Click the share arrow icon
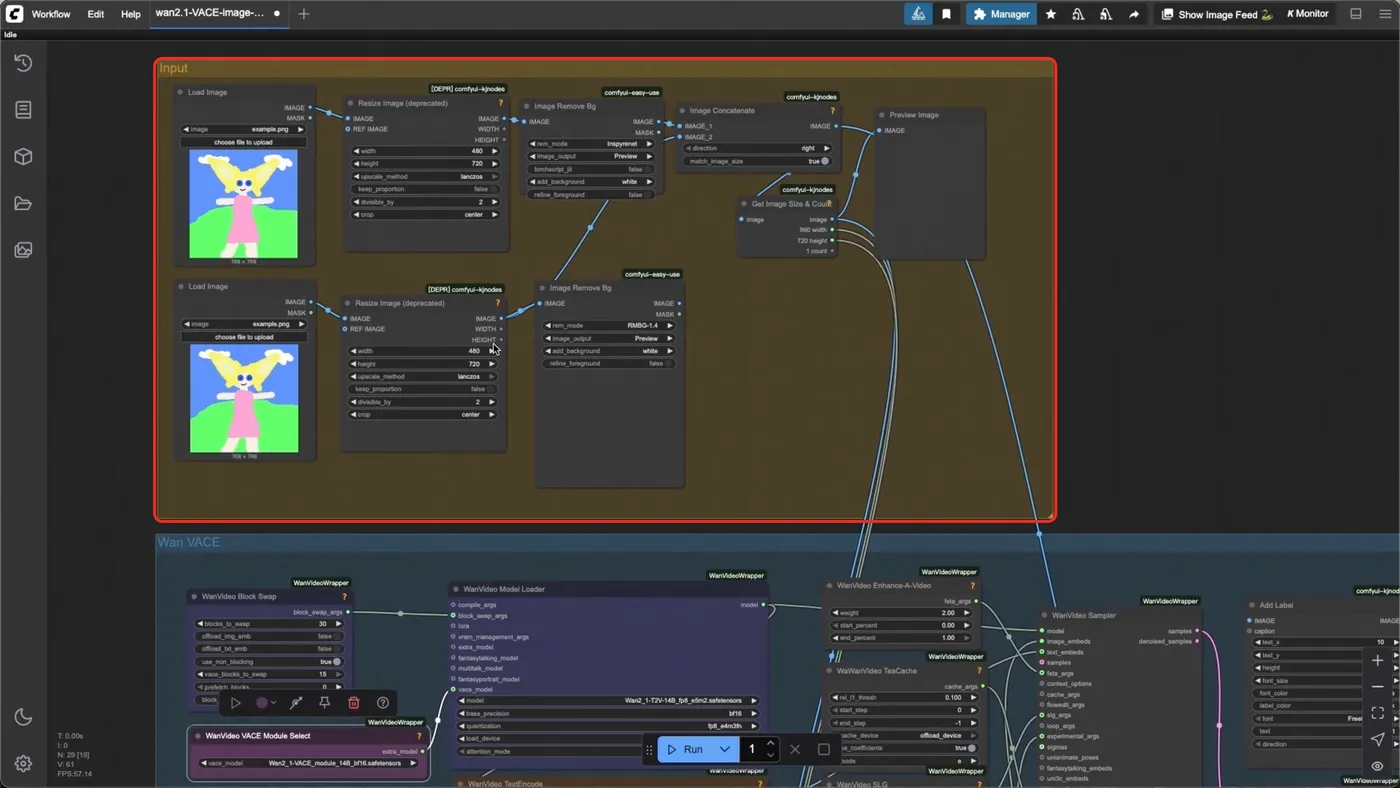1400x788 pixels. (1134, 14)
